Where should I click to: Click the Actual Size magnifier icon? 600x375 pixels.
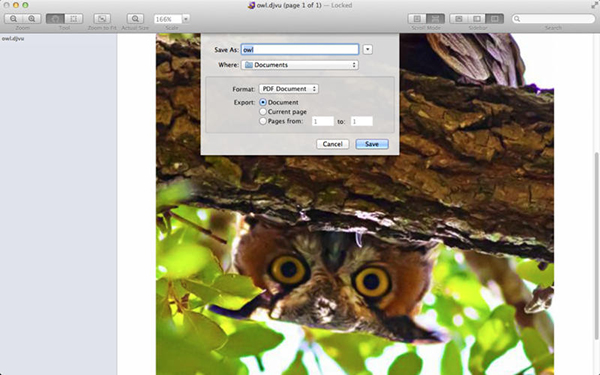click(x=135, y=18)
